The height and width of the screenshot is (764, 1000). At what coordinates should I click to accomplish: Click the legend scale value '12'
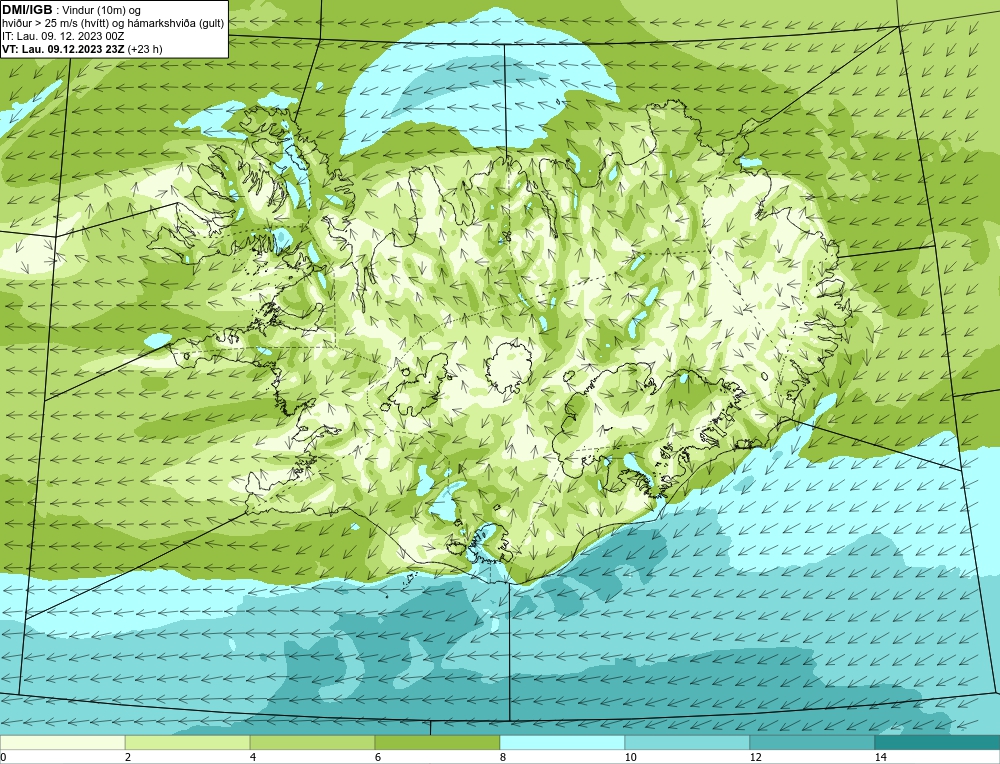756,757
